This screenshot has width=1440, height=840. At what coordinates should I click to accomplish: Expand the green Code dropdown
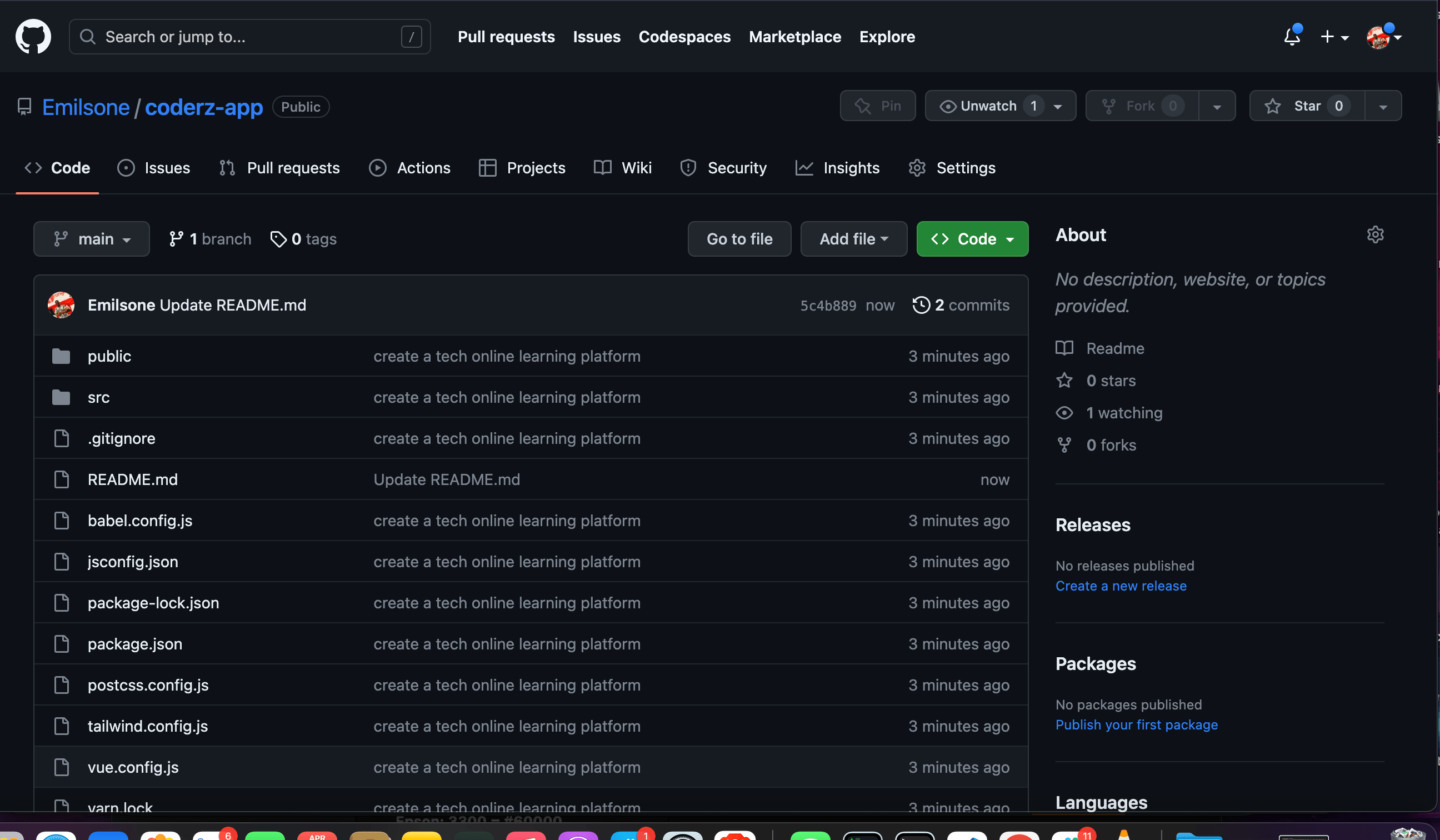pyautogui.click(x=973, y=239)
